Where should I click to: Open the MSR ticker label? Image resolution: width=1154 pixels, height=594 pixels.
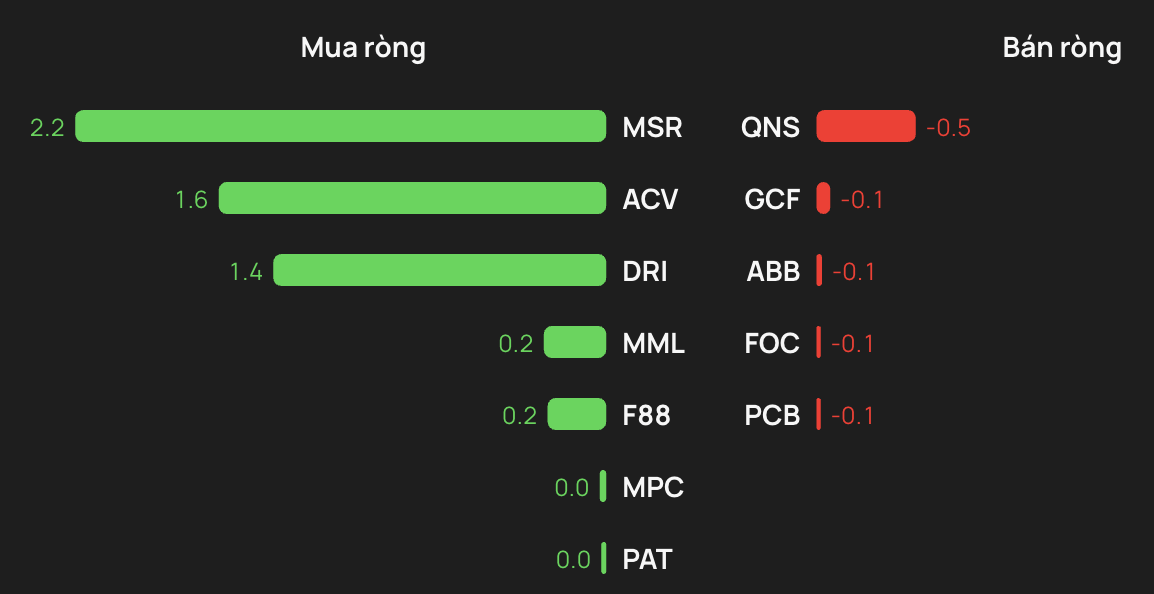(653, 127)
